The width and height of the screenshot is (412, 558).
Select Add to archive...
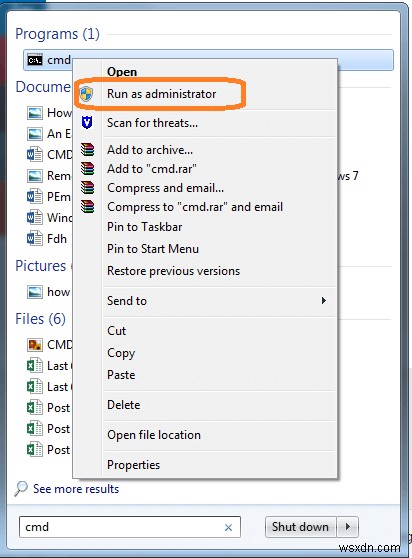(150, 150)
